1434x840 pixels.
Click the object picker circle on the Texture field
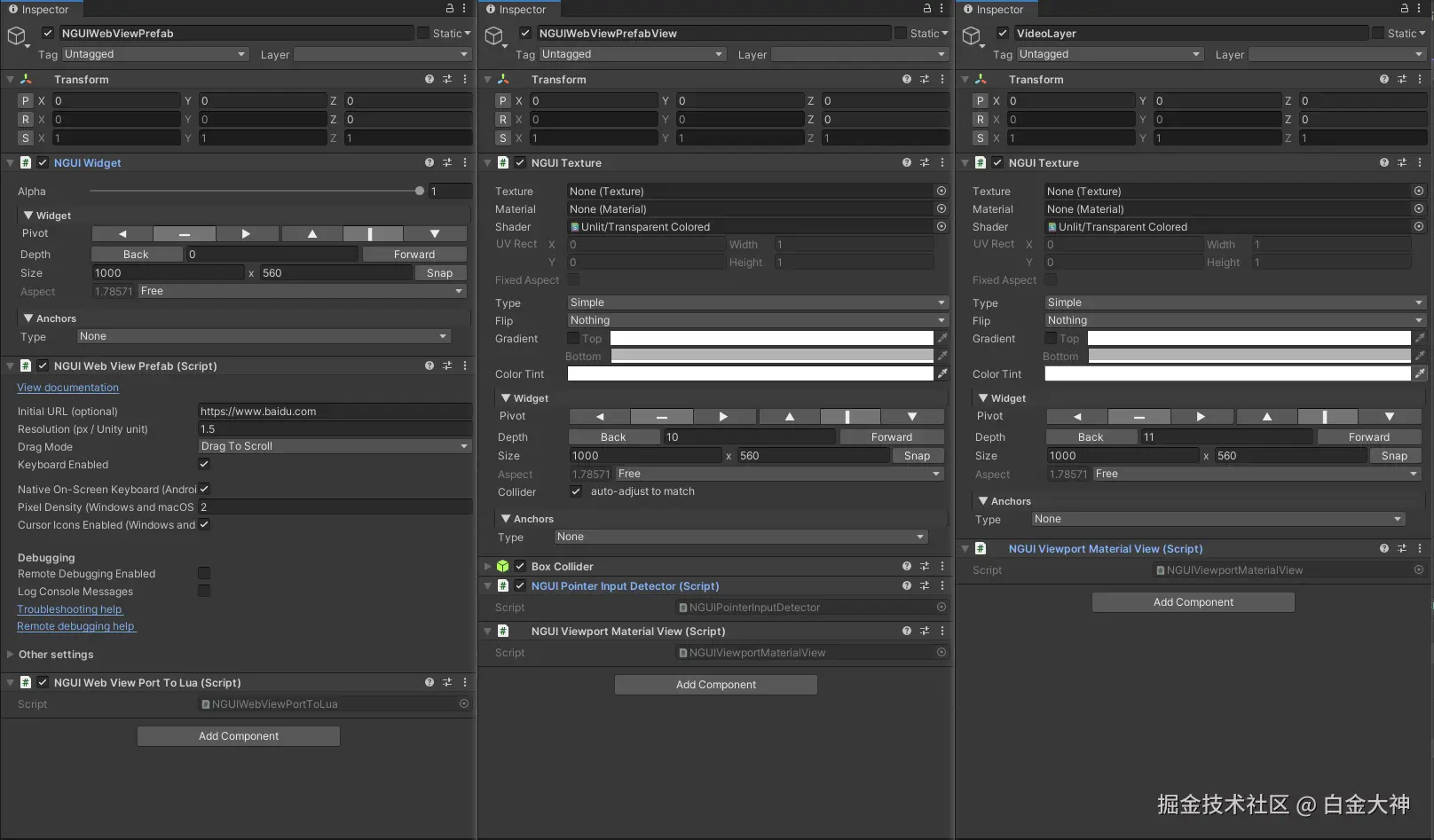tap(941, 191)
